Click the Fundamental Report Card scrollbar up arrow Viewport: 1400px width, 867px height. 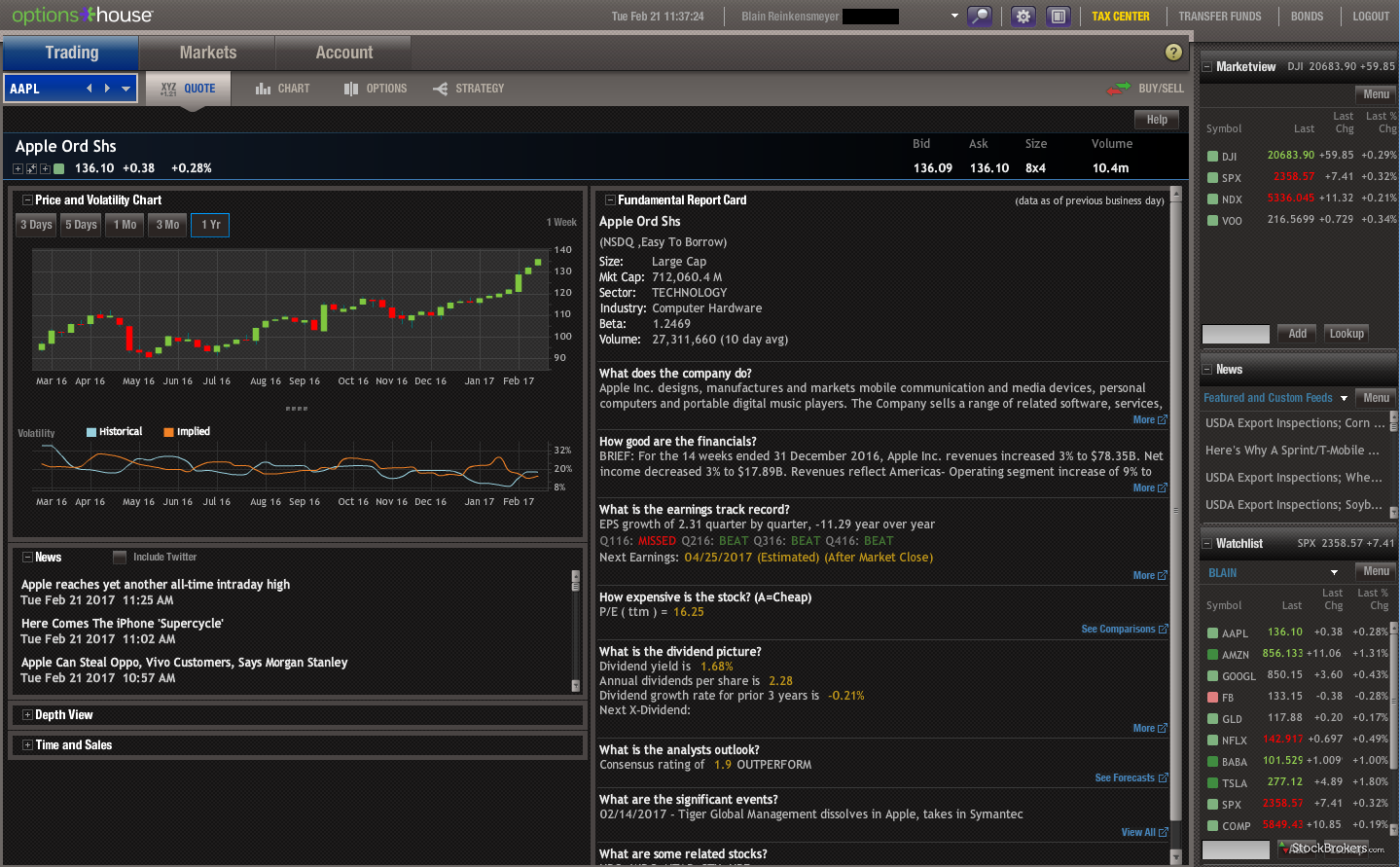1175,195
